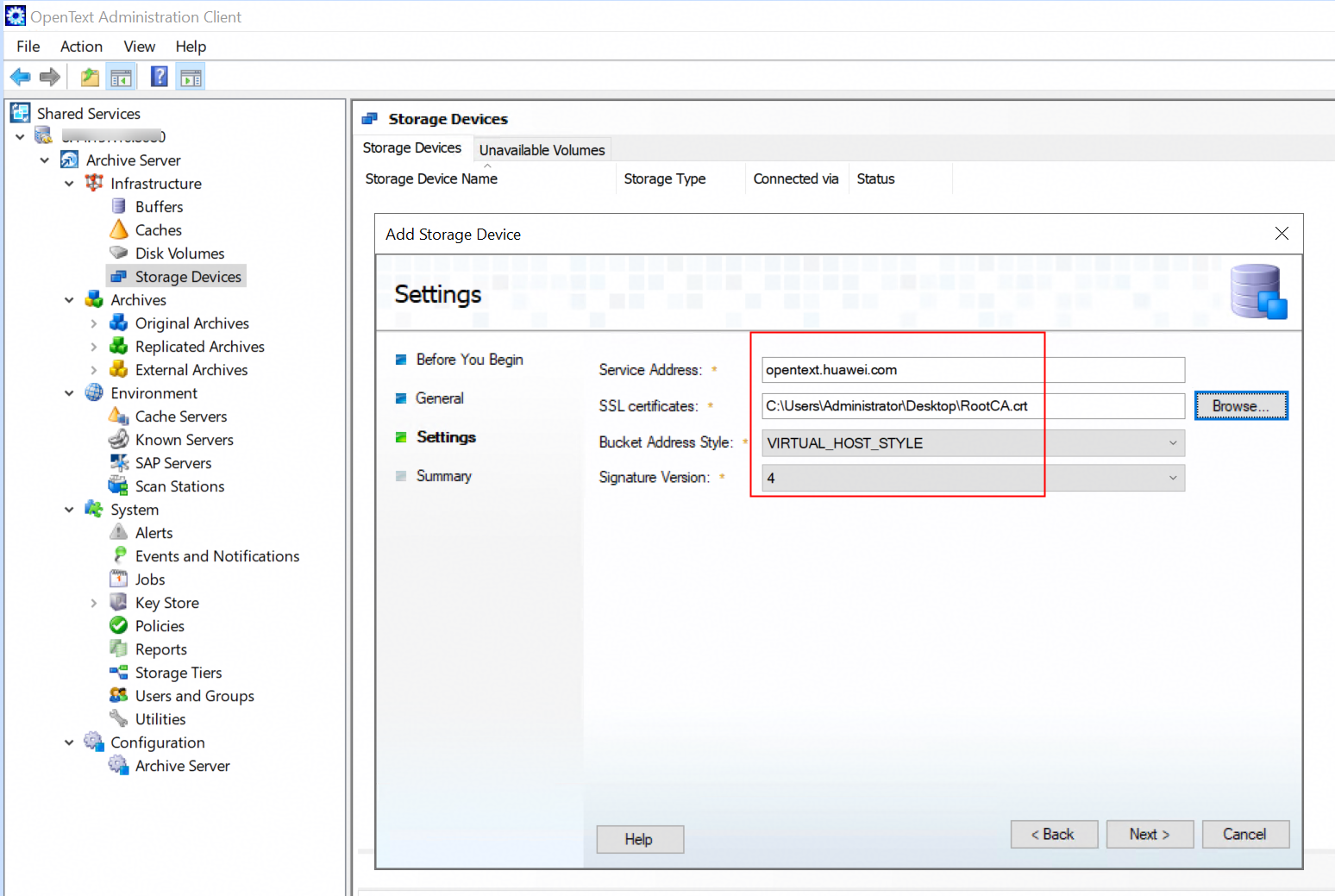Image resolution: width=1335 pixels, height=896 pixels.
Task: Select Utilities in the tree
Action: [x=160, y=718]
